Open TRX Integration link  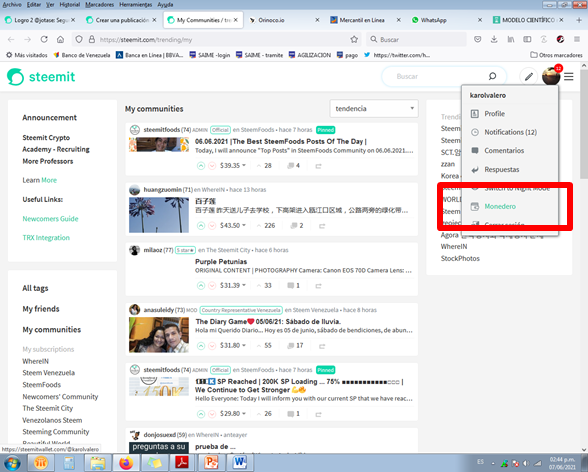[46, 238]
